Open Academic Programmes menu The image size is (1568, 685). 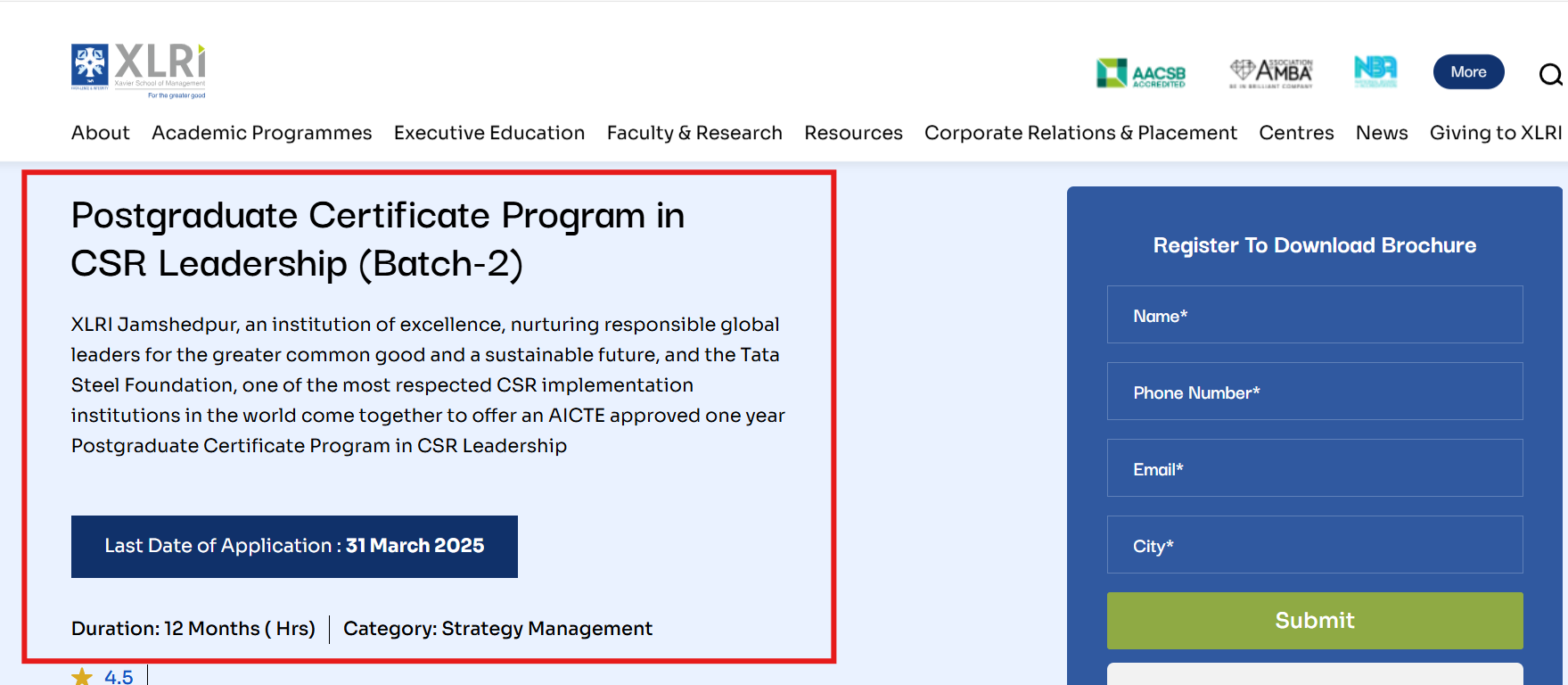coord(262,133)
